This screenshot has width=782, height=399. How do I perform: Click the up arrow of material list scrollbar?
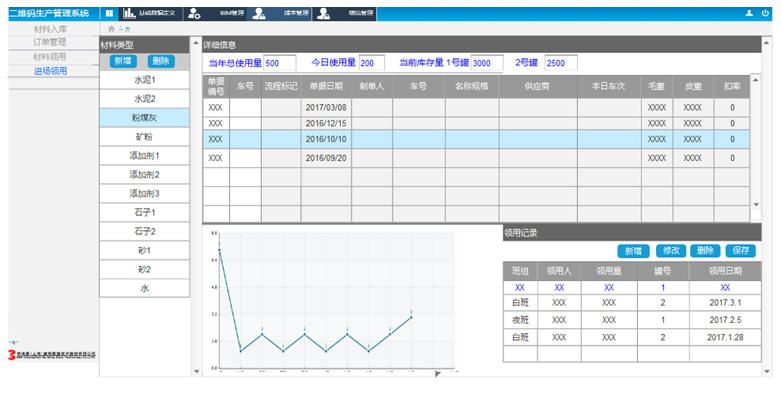196,44
